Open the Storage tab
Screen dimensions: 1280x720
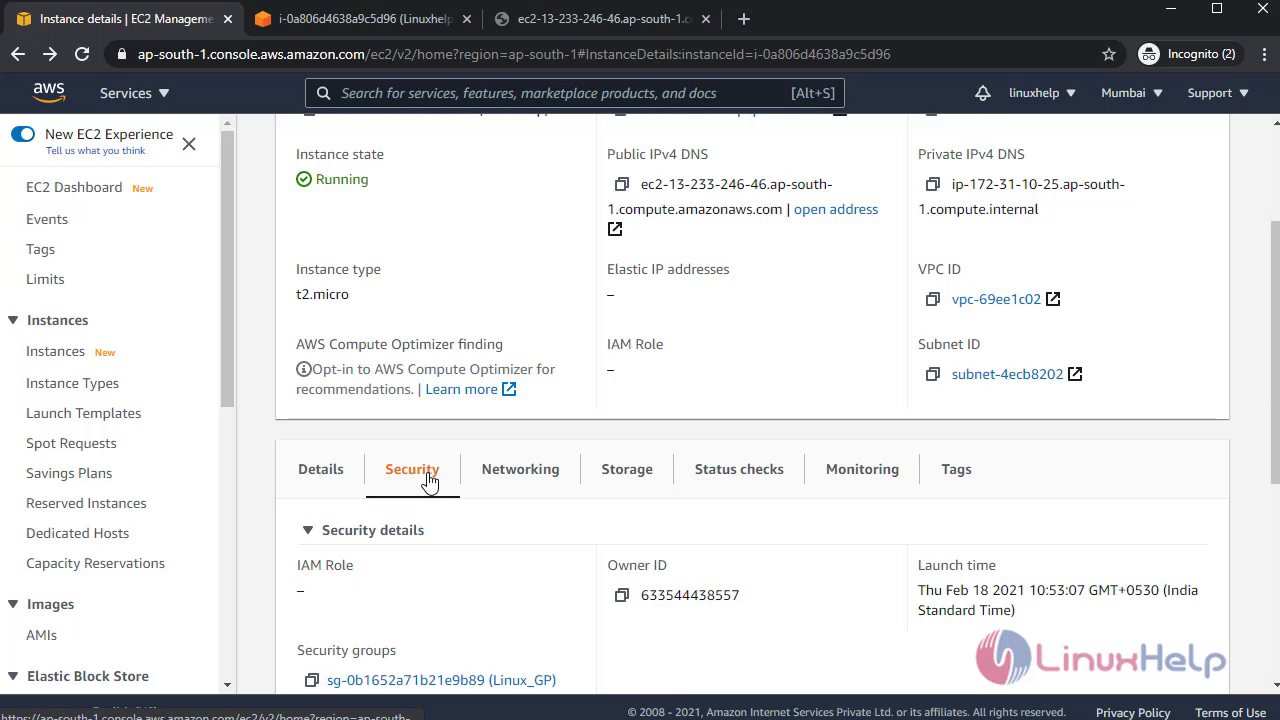pyautogui.click(x=627, y=469)
